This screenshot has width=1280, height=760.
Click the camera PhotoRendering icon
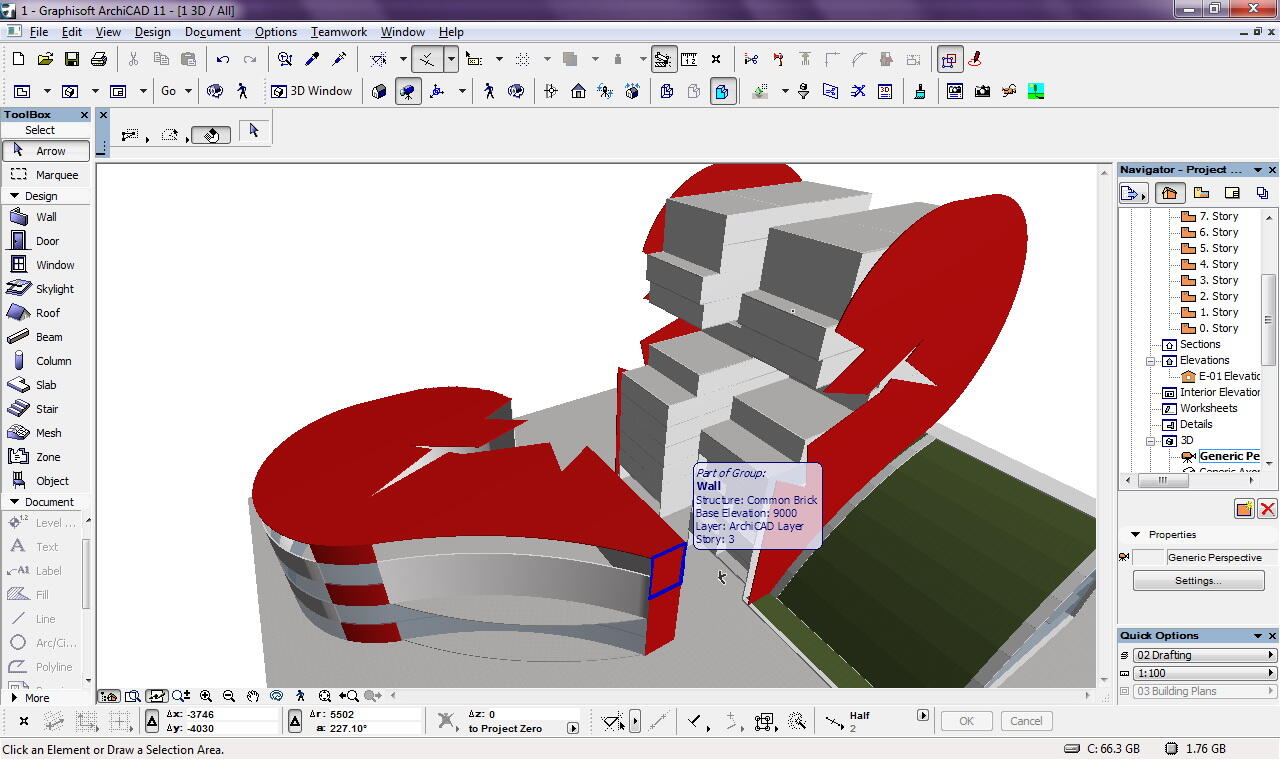982,91
